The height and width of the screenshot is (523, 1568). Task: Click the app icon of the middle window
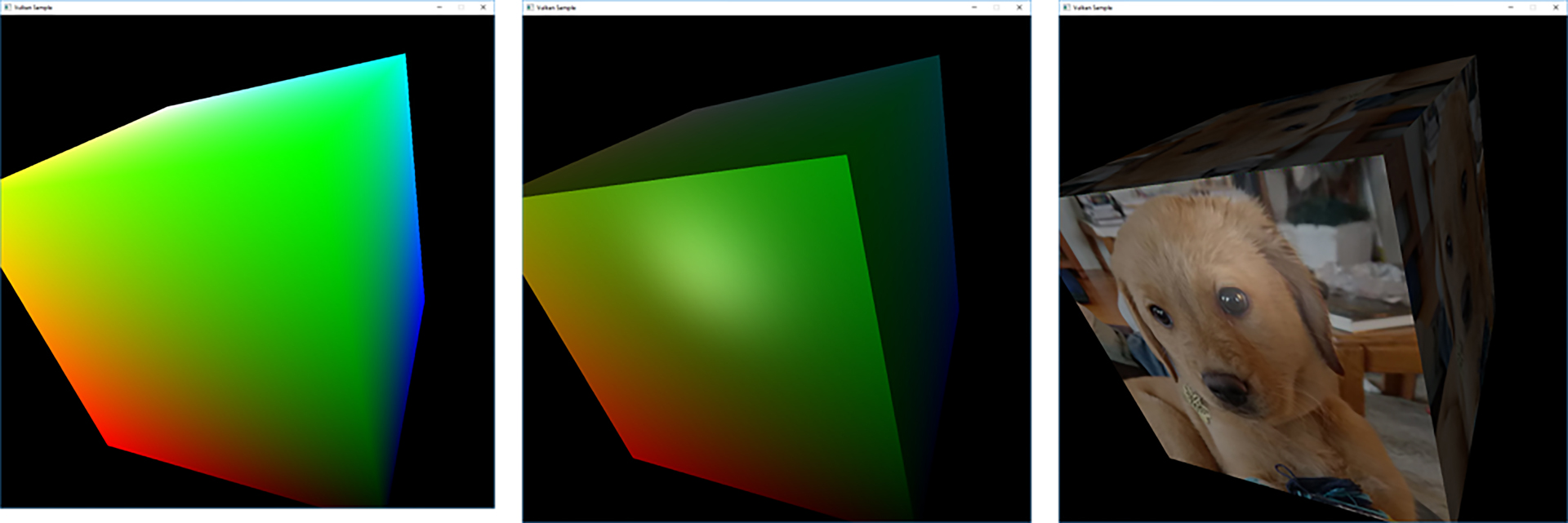pyautogui.click(x=530, y=7)
